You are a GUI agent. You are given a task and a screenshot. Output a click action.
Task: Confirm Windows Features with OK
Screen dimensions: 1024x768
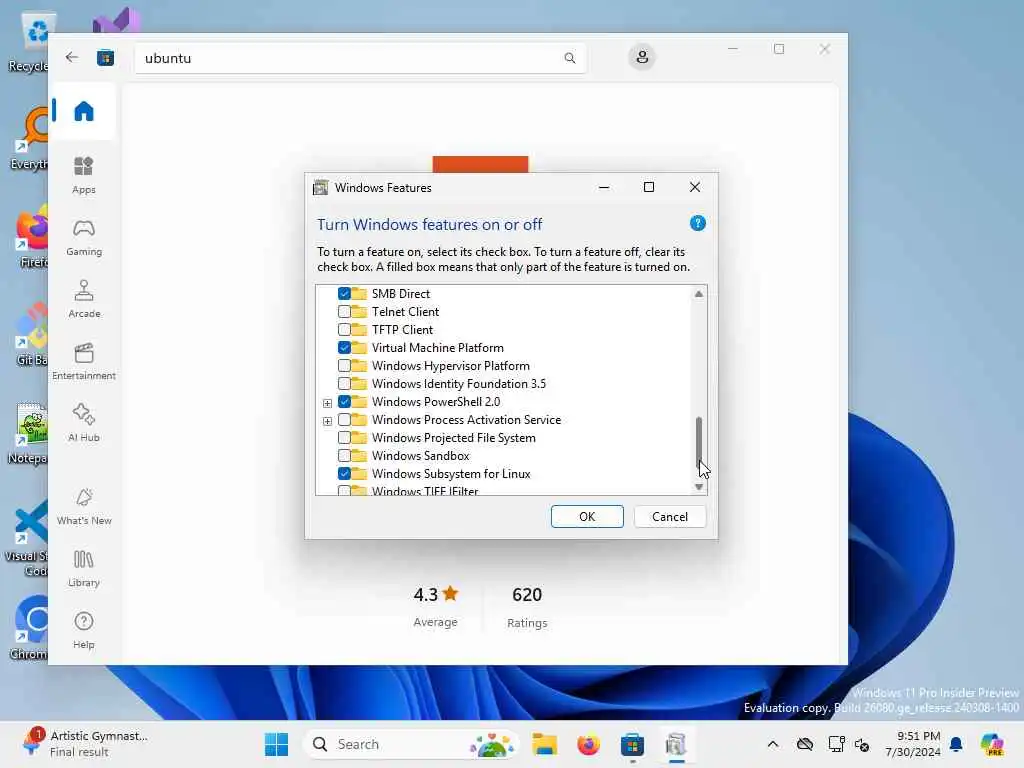(587, 517)
